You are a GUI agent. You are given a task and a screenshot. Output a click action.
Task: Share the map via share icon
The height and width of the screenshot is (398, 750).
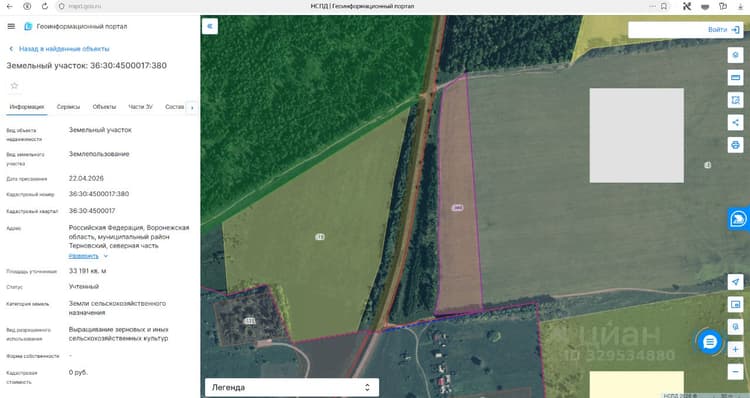click(735, 122)
